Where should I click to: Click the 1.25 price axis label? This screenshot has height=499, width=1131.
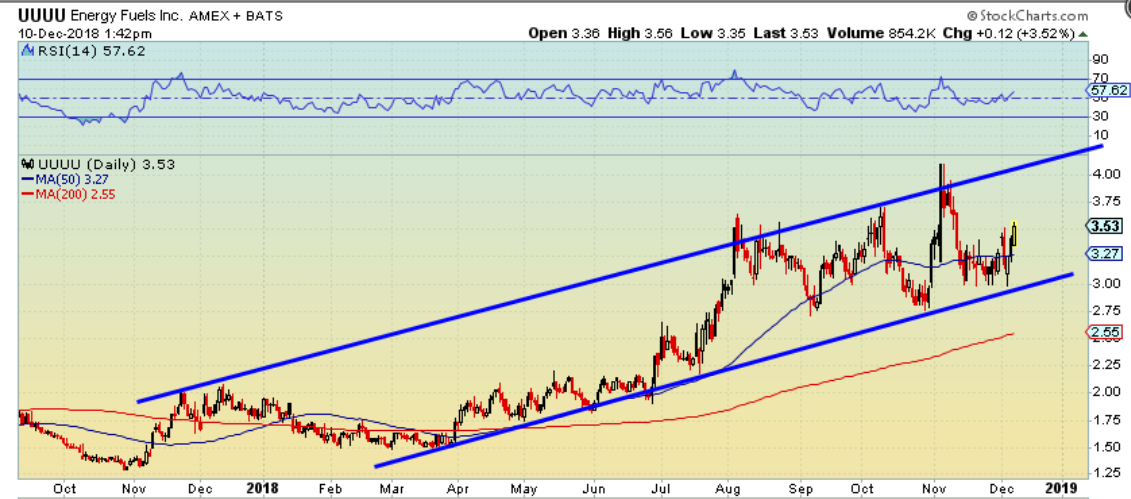(x=1107, y=474)
